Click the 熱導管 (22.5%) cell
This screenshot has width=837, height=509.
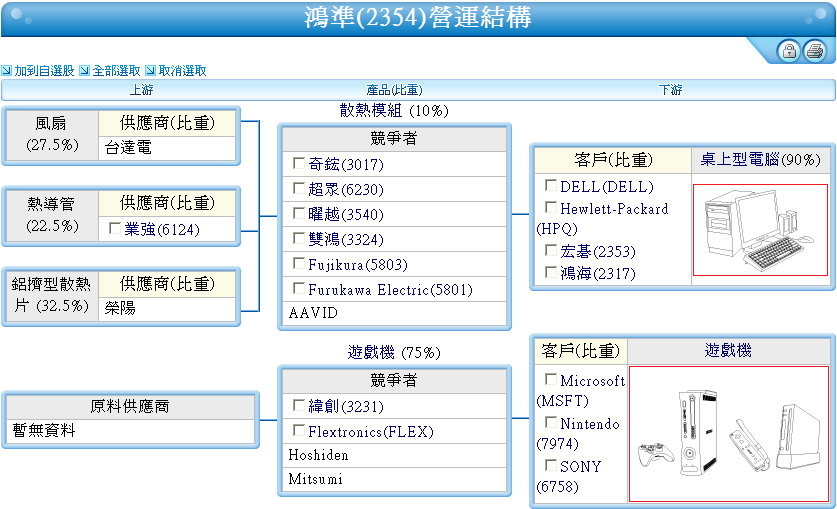point(52,215)
